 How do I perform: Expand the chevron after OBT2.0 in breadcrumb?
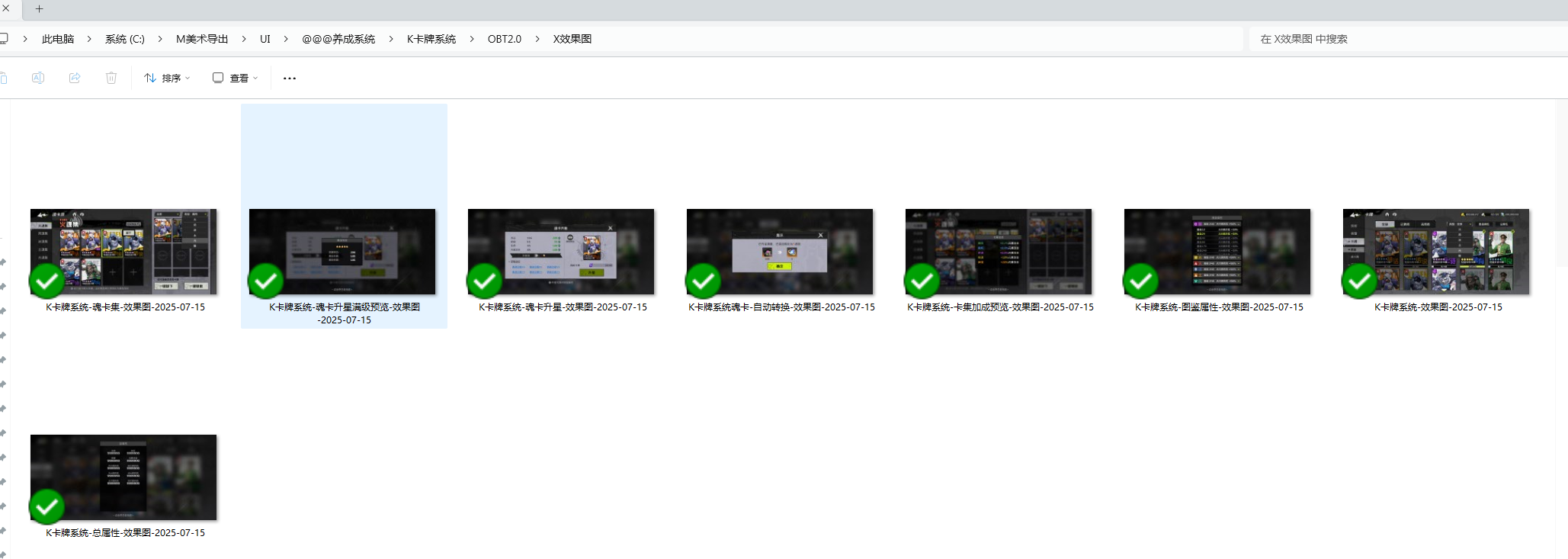point(537,39)
